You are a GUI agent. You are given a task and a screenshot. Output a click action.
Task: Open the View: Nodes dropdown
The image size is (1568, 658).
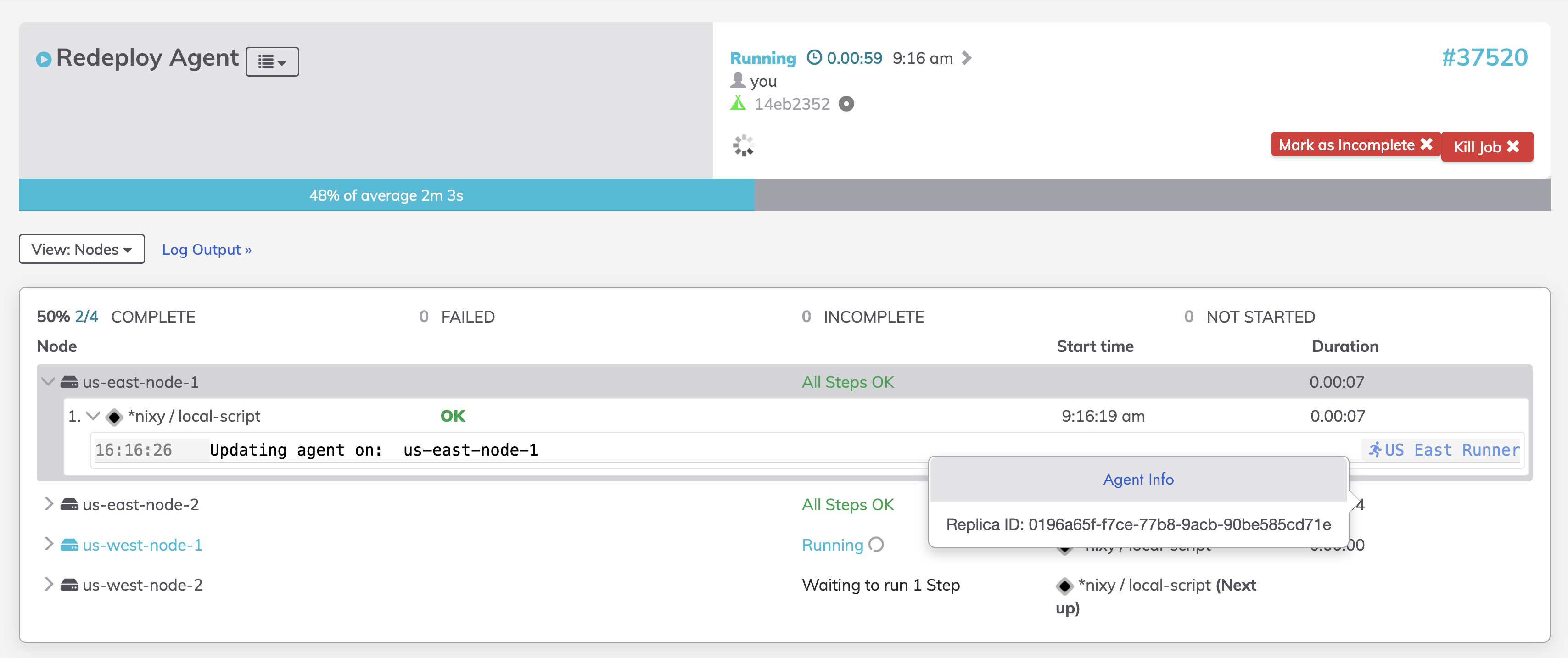pos(82,249)
